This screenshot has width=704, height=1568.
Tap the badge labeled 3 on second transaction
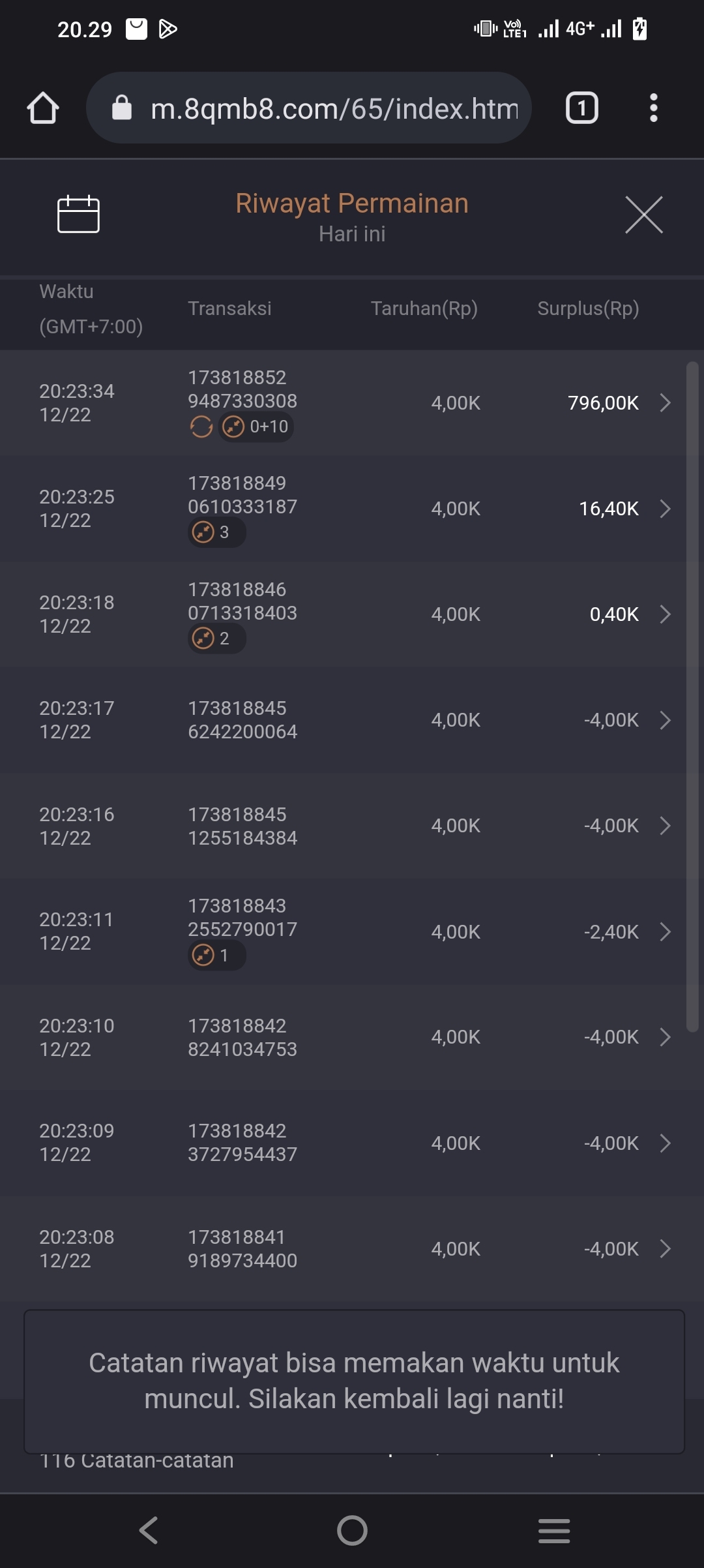(216, 532)
